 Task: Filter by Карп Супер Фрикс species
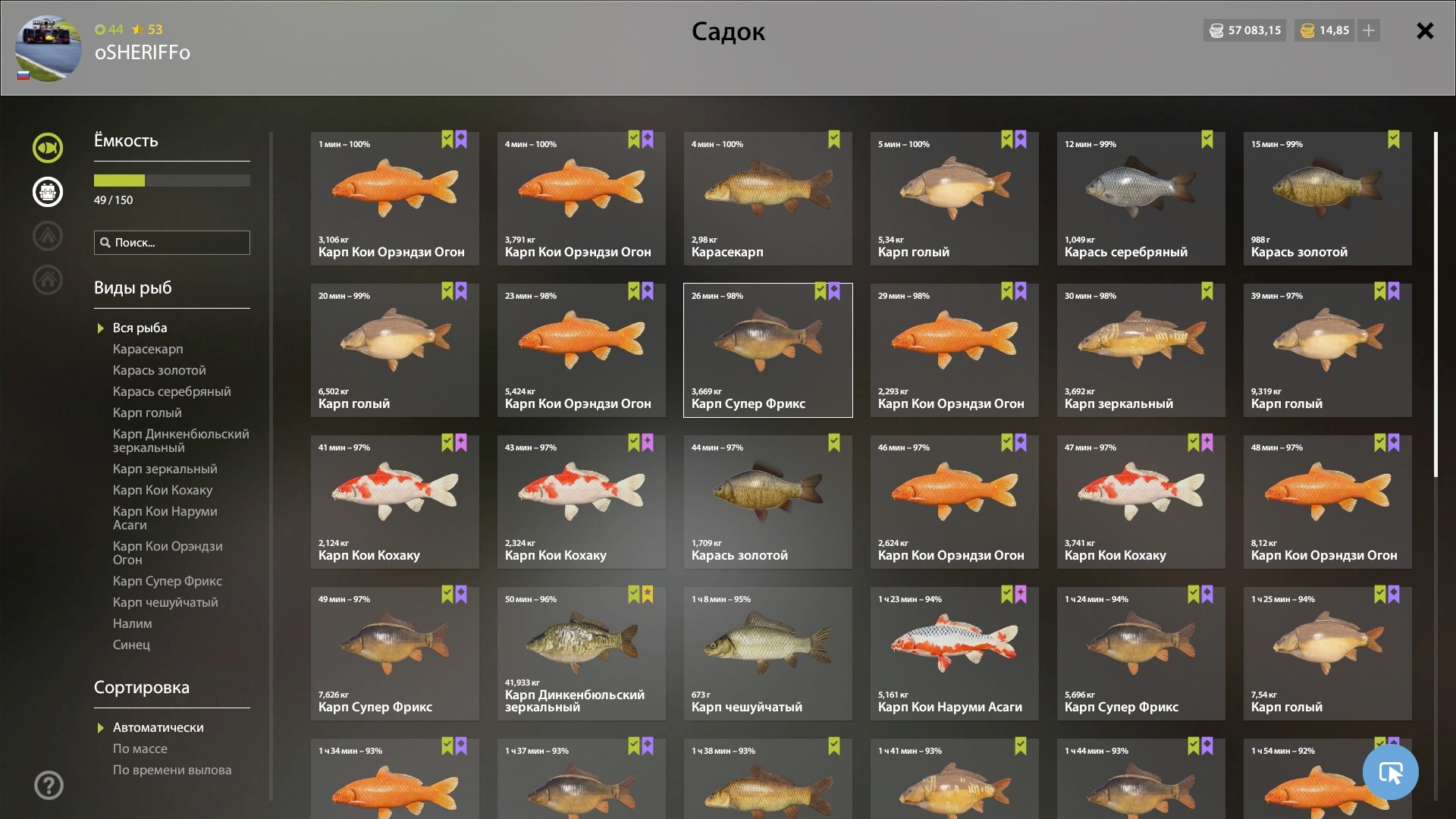168,581
